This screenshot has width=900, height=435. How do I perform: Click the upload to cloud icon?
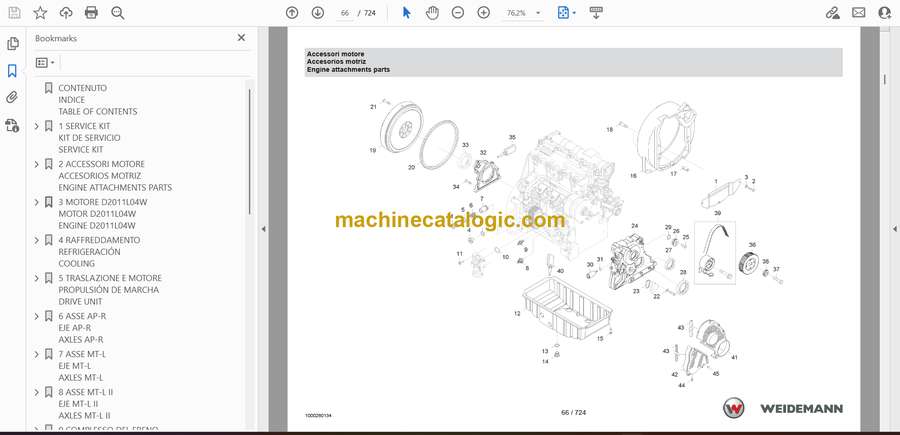point(66,13)
